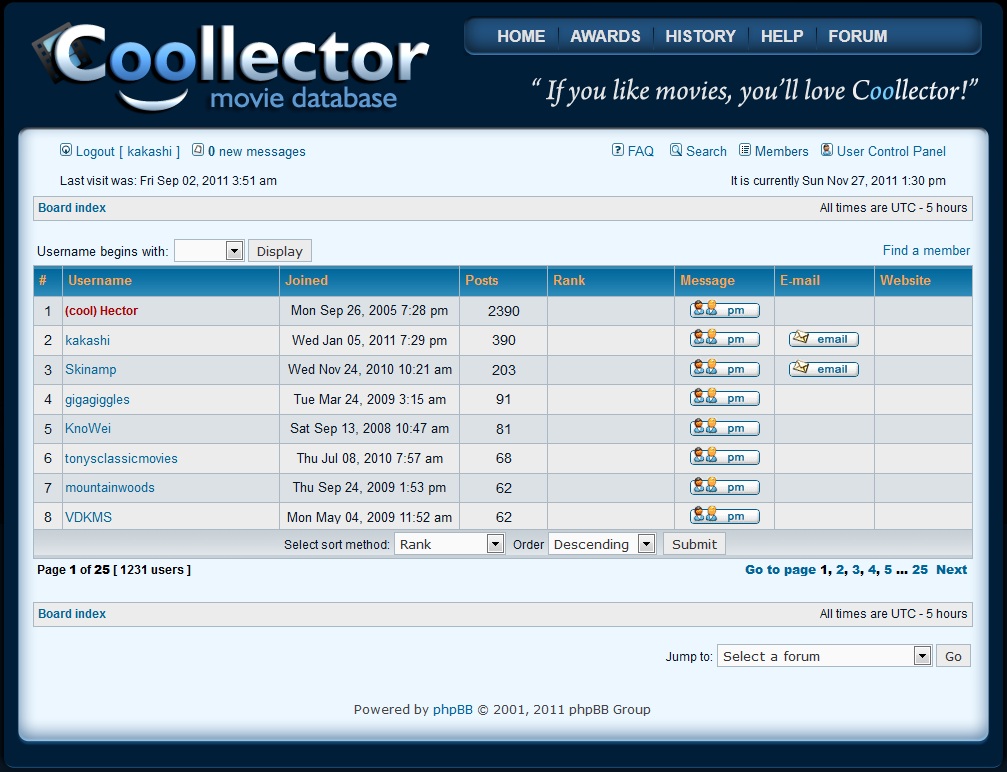Screen dimensions: 1007x772
Task: Send a pm to mountainwoods
Action: click(724, 487)
